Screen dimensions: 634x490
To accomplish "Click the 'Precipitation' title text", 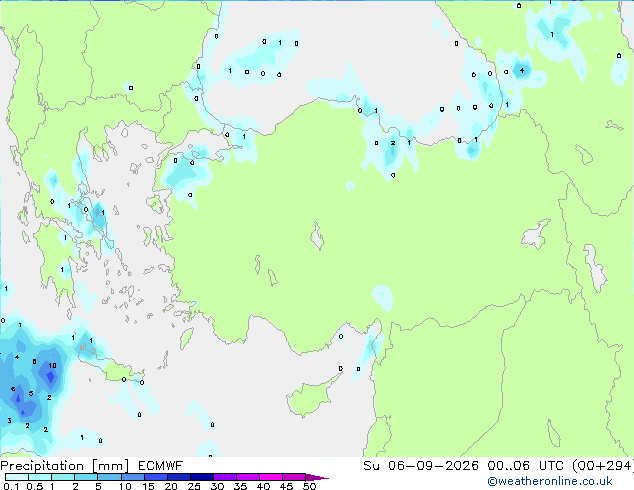I will tap(42, 466).
